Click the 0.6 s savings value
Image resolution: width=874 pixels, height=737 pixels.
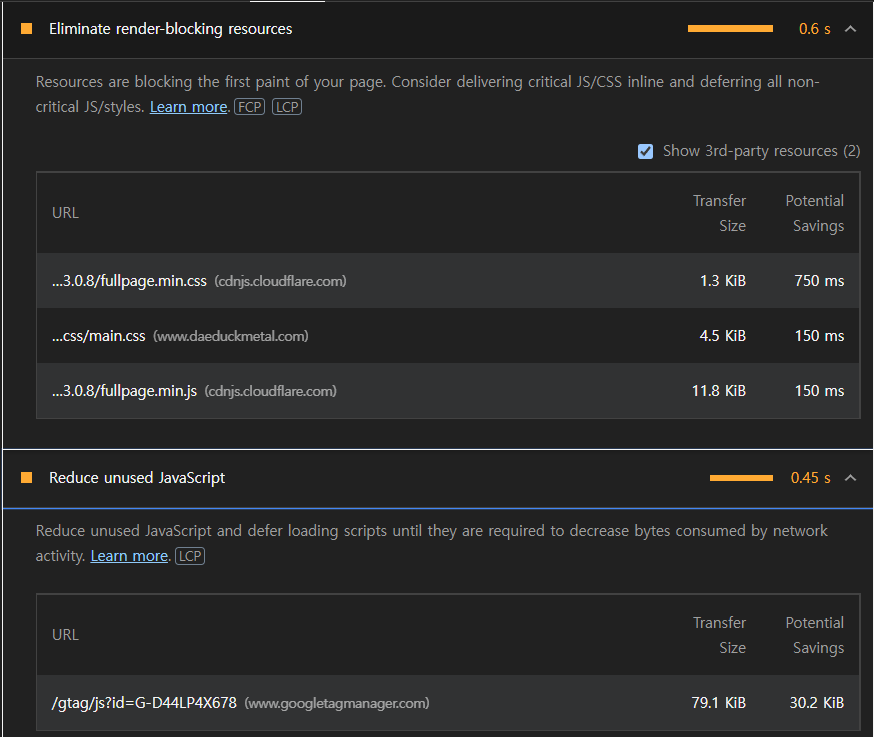tap(814, 29)
